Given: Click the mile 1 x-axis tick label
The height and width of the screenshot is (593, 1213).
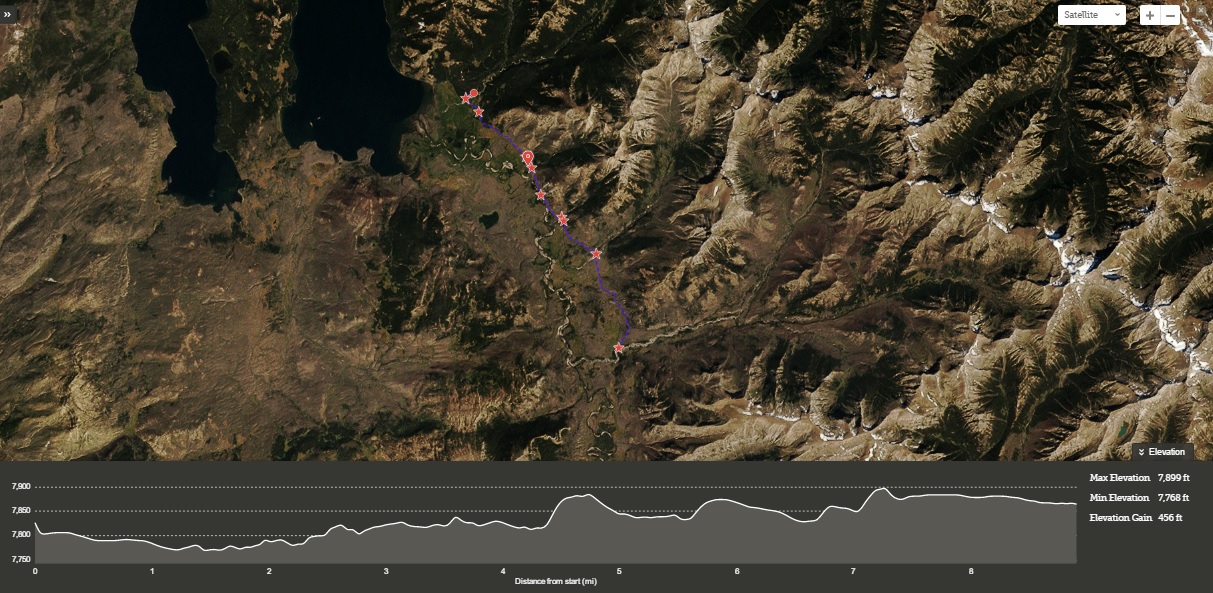Looking at the screenshot, I should tap(152, 571).
